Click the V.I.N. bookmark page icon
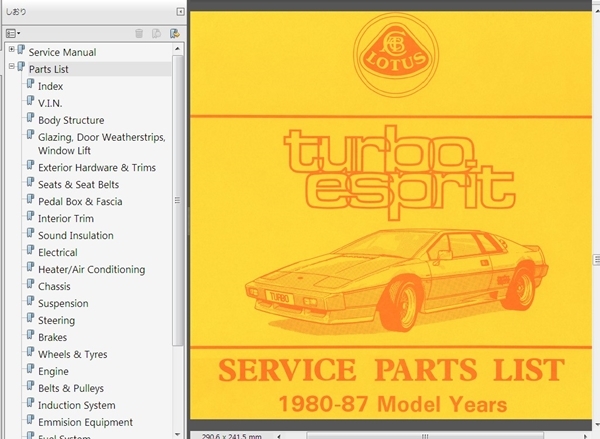This screenshot has height=439, width=600. click(30, 101)
